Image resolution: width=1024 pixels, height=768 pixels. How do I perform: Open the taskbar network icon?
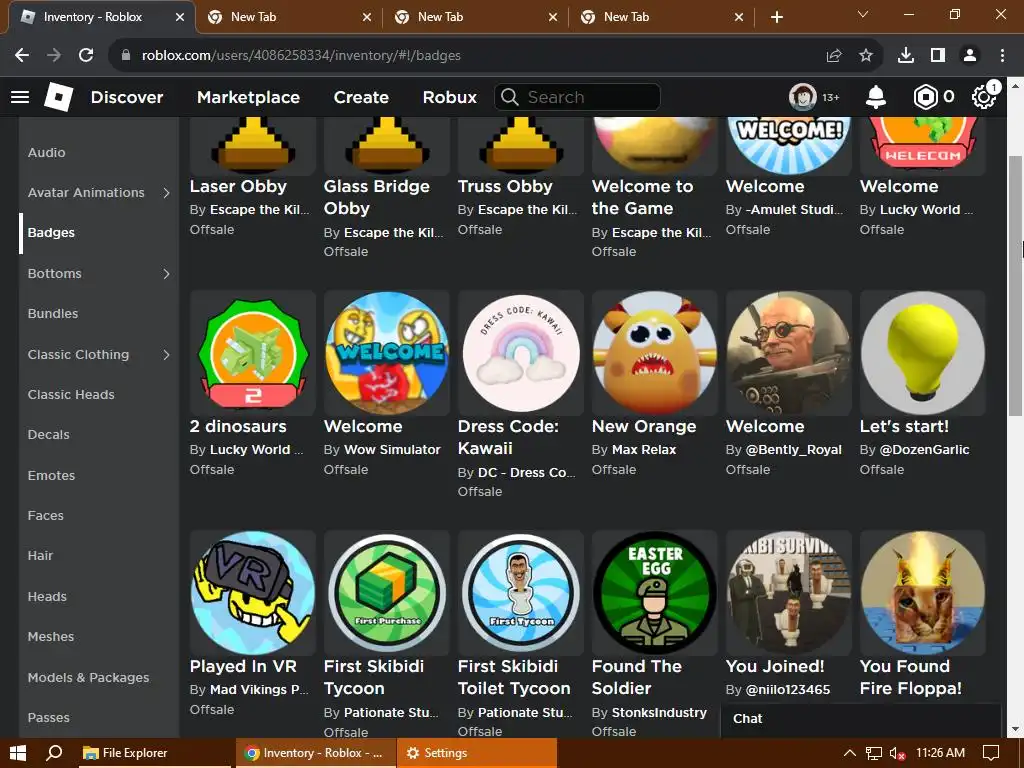tap(873, 753)
